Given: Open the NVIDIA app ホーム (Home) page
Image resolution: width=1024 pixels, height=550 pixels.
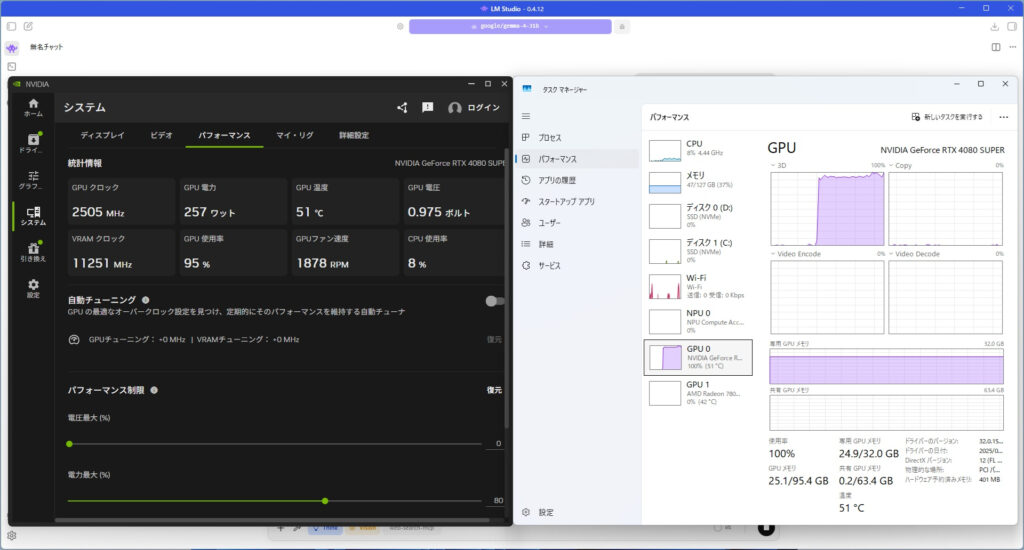Looking at the screenshot, I should click(x=33, y=107).
